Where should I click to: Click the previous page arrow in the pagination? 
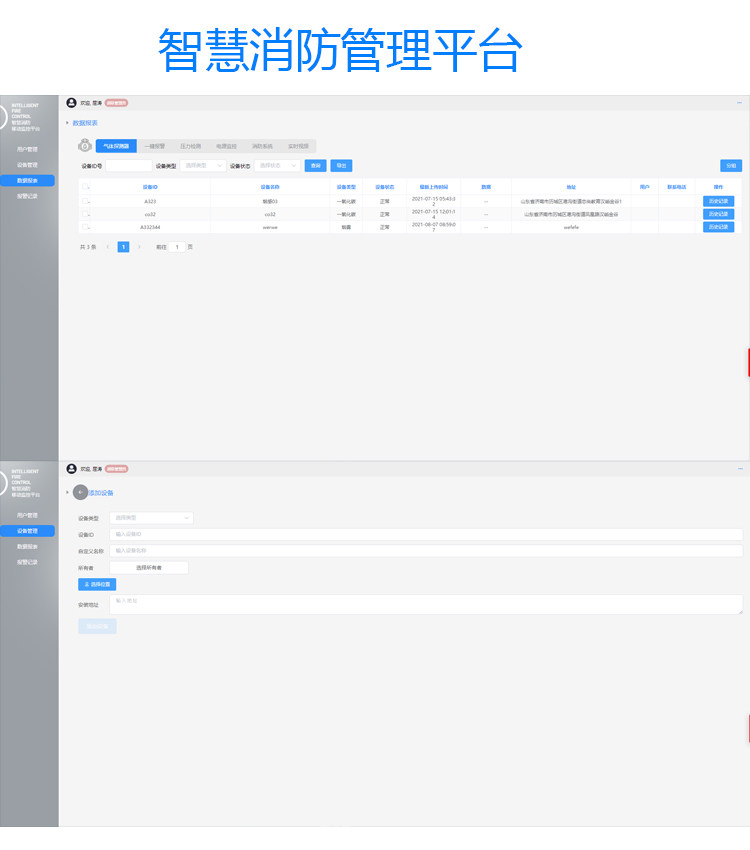click(107, 247)
